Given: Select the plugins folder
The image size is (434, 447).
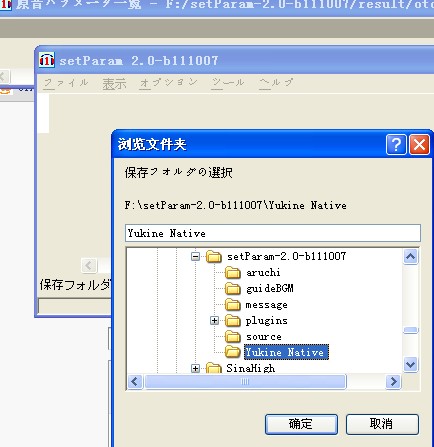Looking at the screenshot, I should [x=266, y=321].
